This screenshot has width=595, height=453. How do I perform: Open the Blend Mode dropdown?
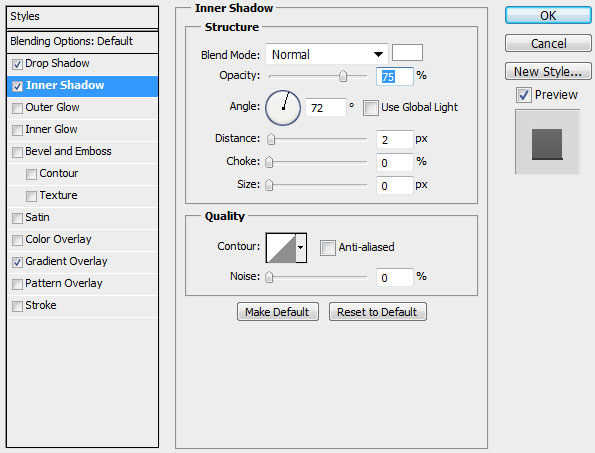click(x=327, y=54)
